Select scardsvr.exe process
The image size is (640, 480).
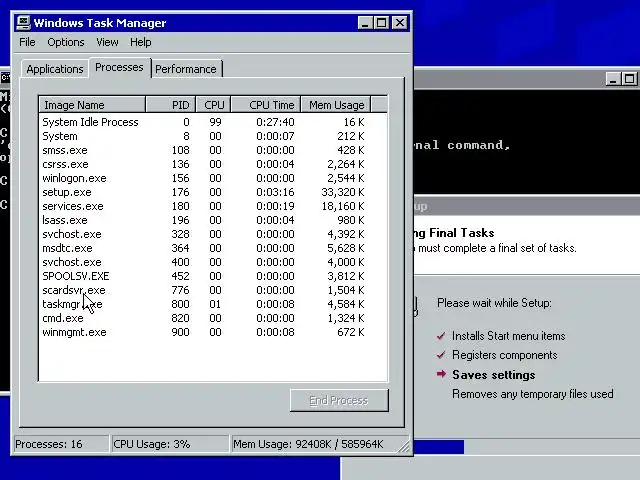pyautogui.click(x=203, y=290)
